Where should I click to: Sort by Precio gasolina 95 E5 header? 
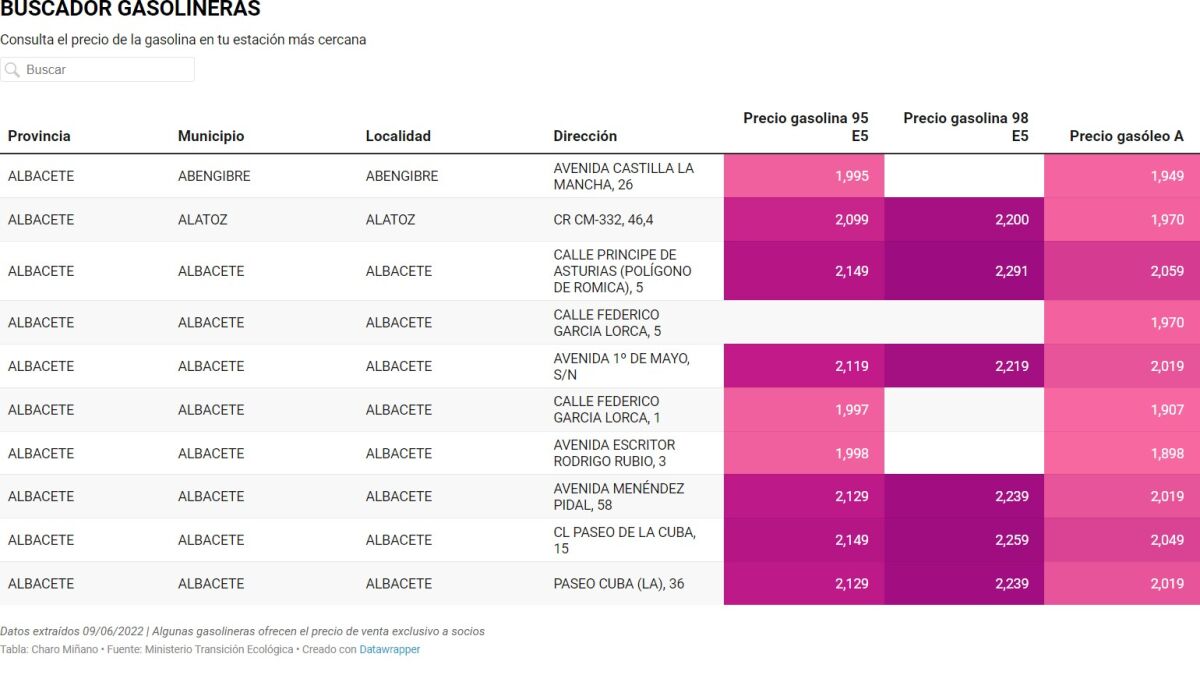806,127
